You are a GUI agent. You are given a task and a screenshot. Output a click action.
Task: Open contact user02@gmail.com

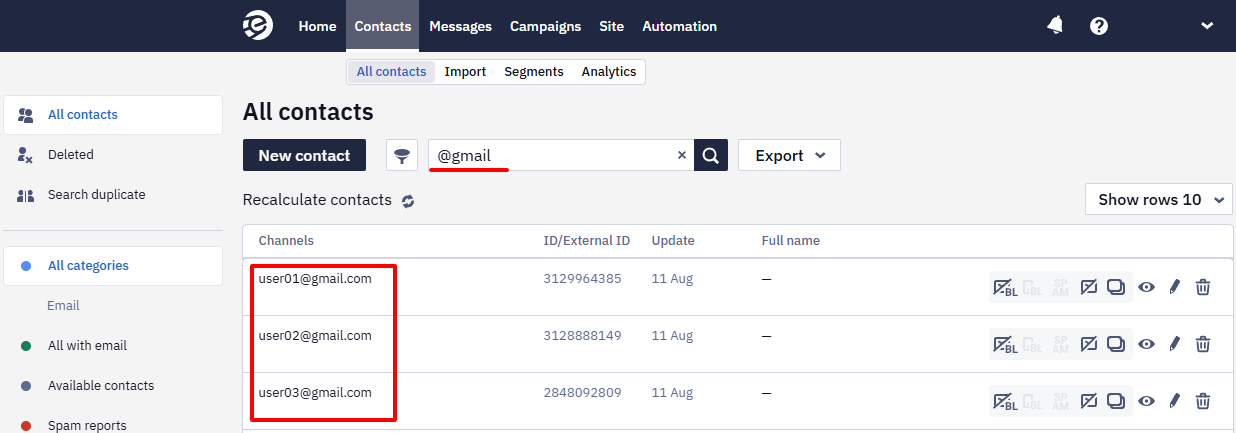tap(315, 336)
